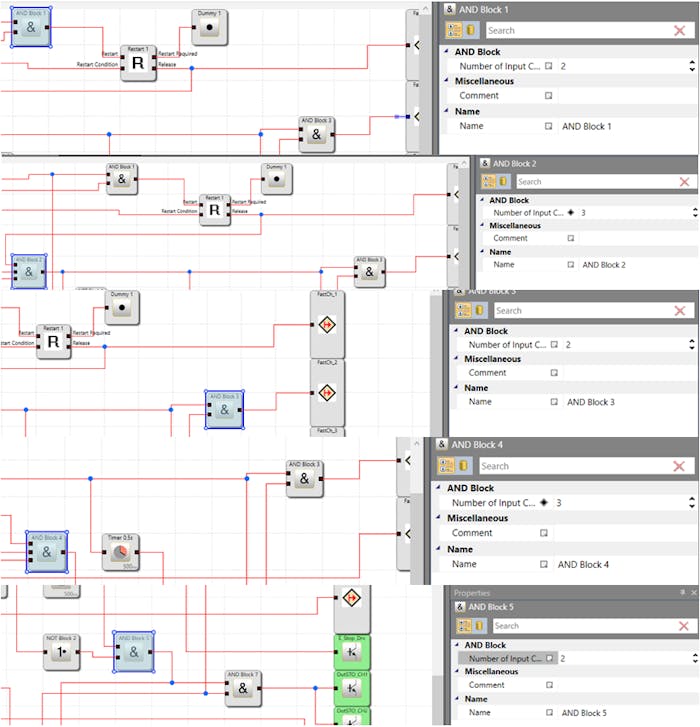
Task: Click input count stepper in AND Block 1 panel
Action: [x=692, y=66]
